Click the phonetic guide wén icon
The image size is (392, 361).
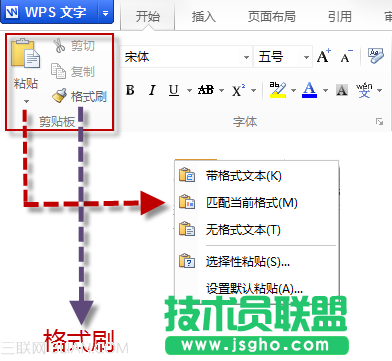click(x=364, y=90)
